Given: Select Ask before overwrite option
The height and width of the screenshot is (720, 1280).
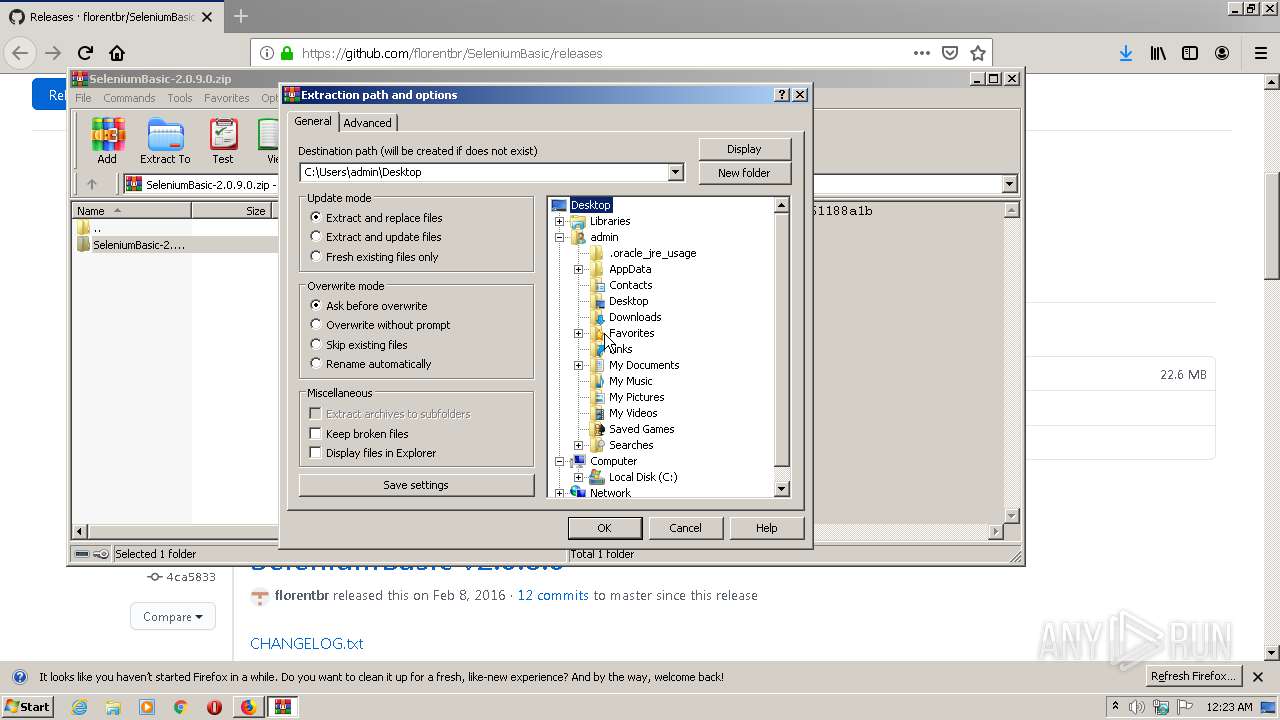Looking at the screenshot, I should (x=316, y=305).
